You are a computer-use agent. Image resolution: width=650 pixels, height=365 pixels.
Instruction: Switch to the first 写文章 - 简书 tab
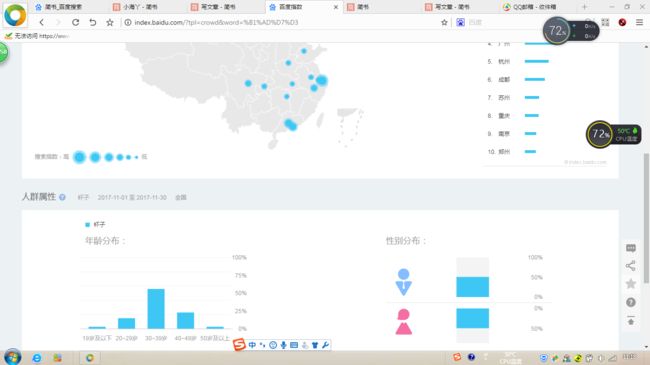[x=225, y=7]
